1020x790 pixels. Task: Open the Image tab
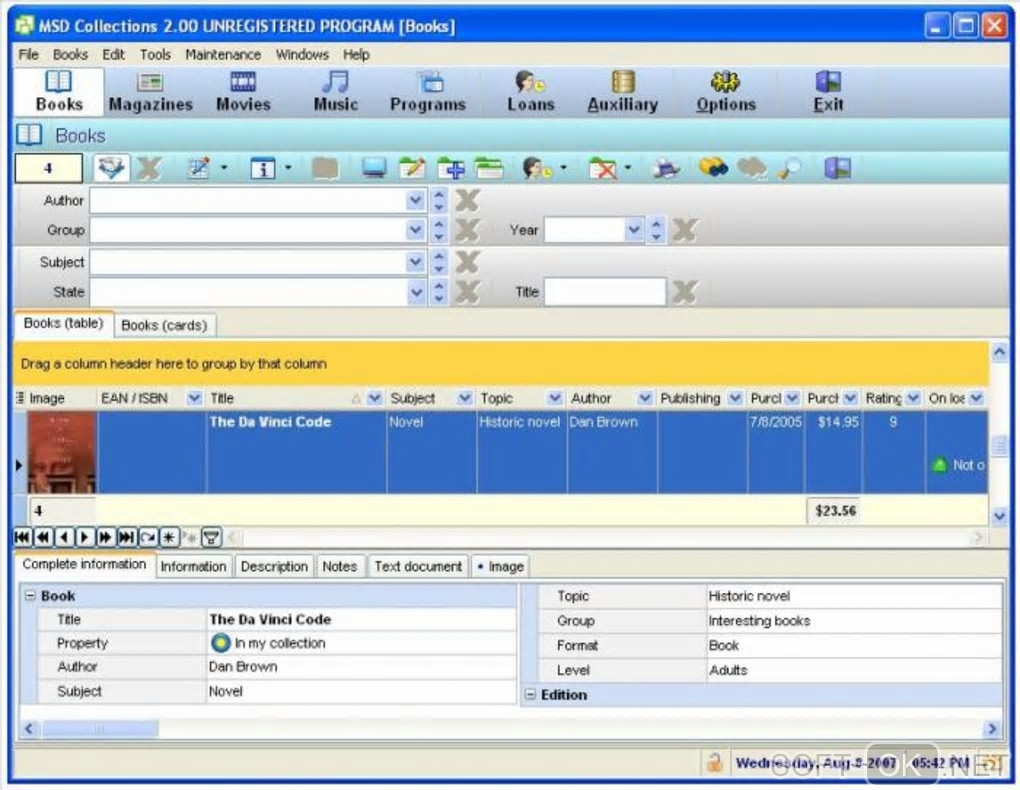(500, 566)
